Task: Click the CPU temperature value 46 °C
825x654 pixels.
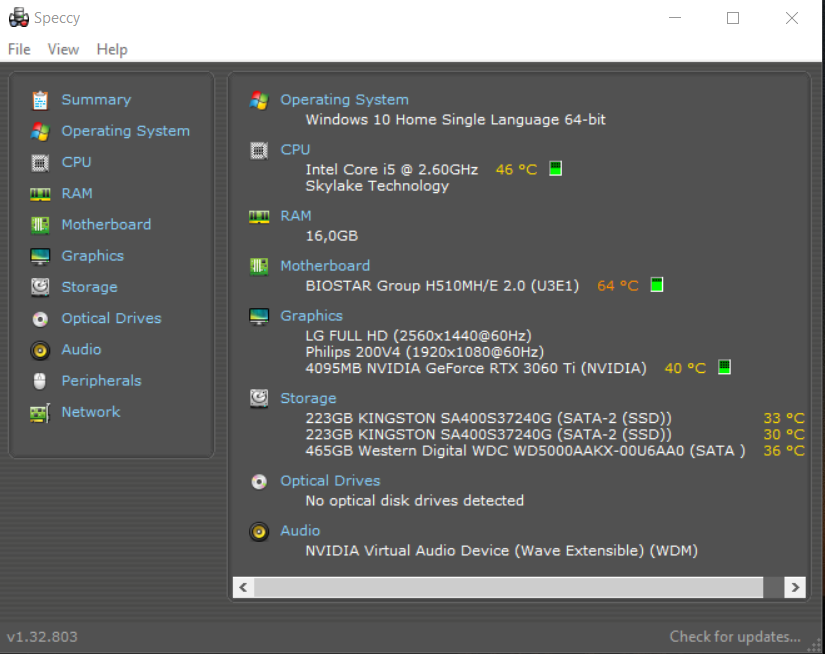Action: (516, 169)
